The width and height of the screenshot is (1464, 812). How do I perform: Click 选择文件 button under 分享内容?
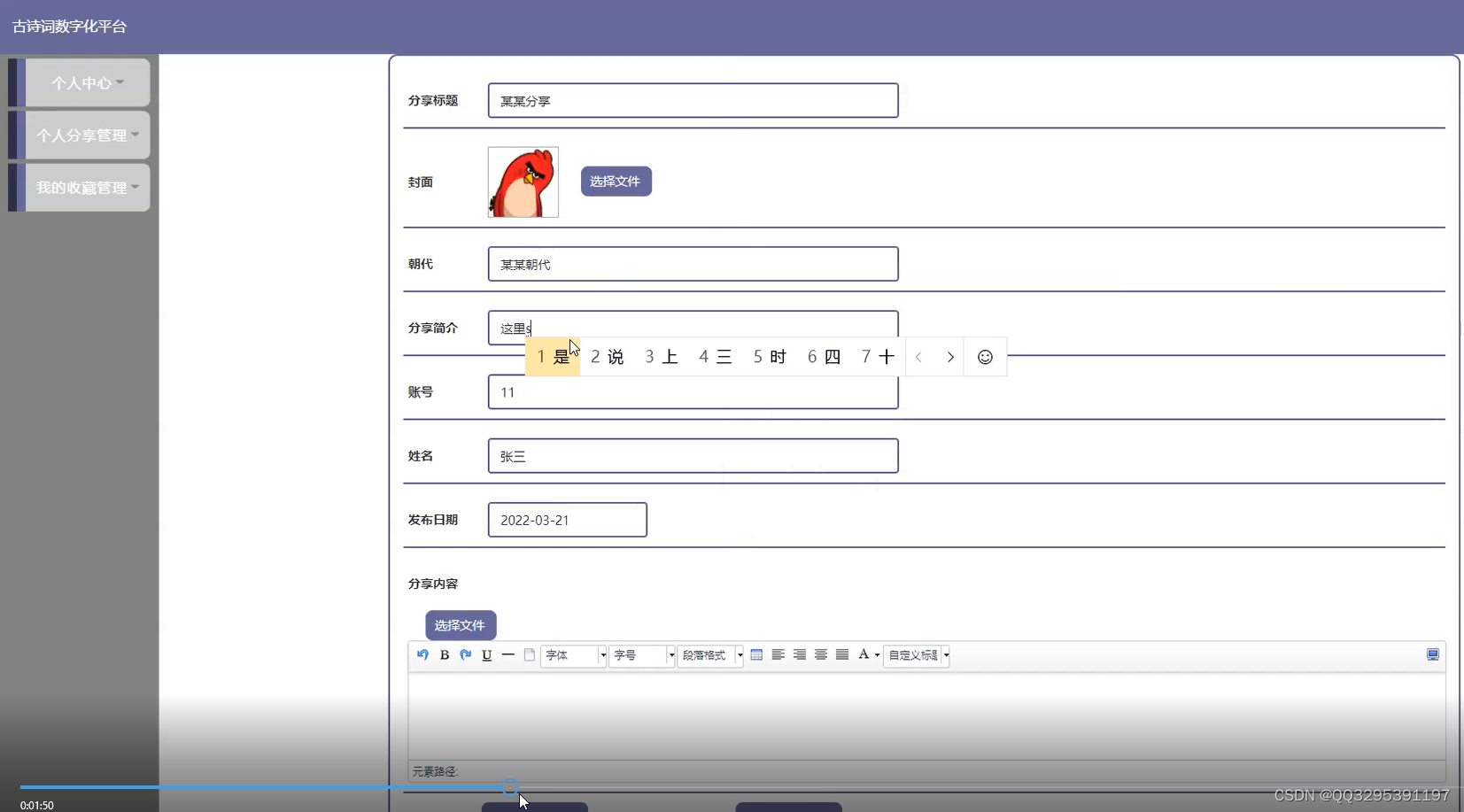pos(461,625)
